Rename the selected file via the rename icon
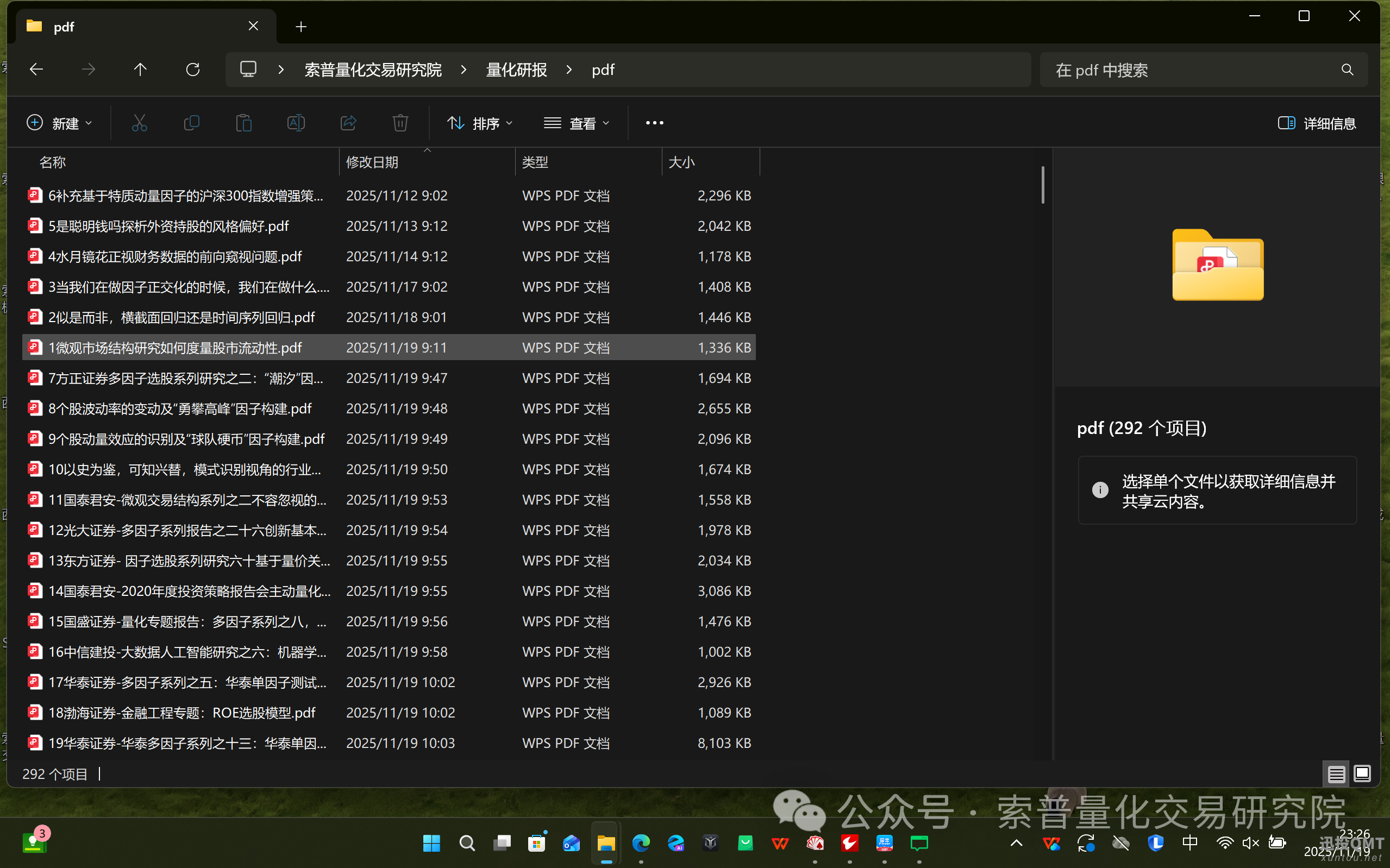 click(296, 122)
